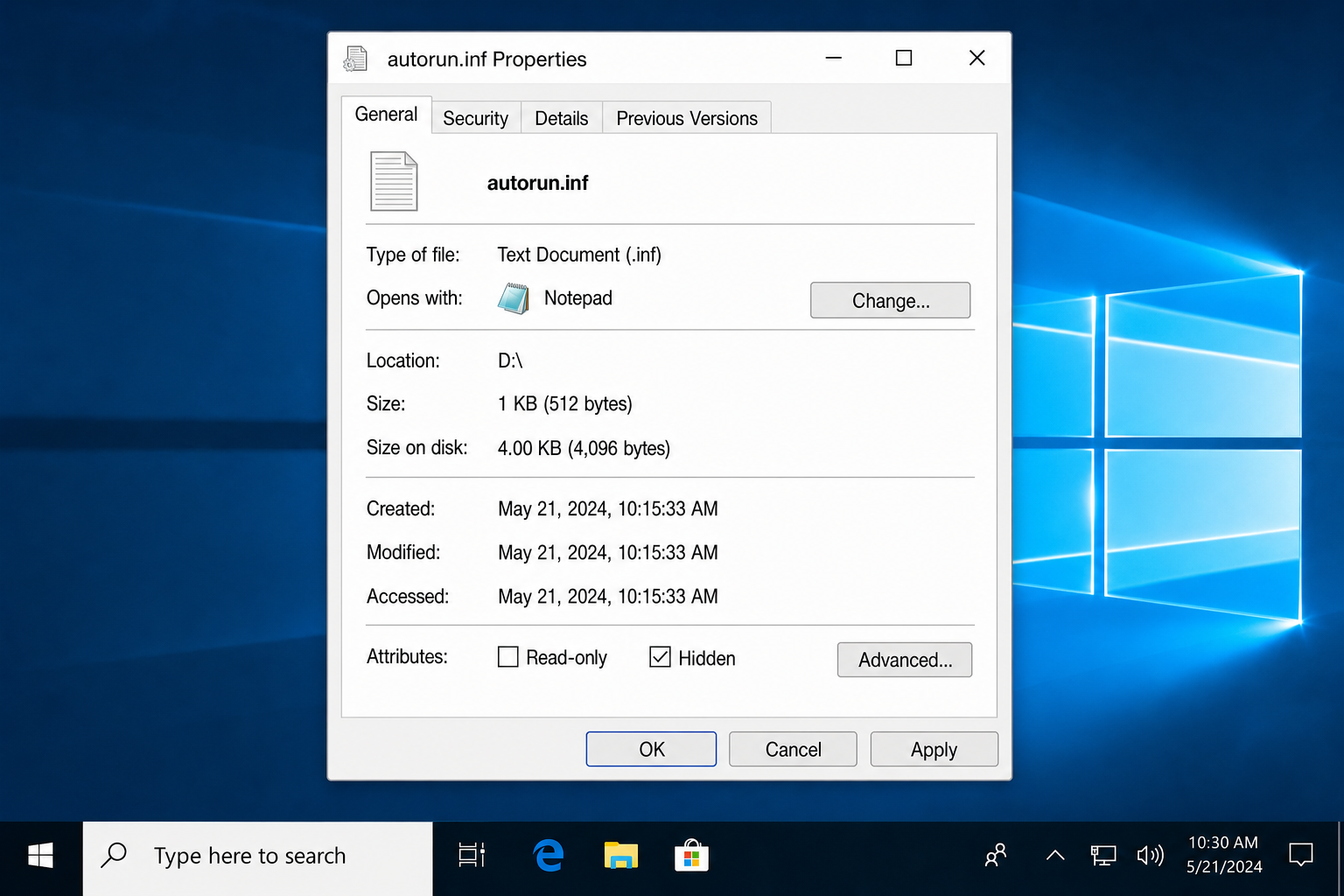Image resolution: width=1344 pixels, height=896 pixels.
Task: Click the volume speaker icon
Action: (x=1150, y=856)
